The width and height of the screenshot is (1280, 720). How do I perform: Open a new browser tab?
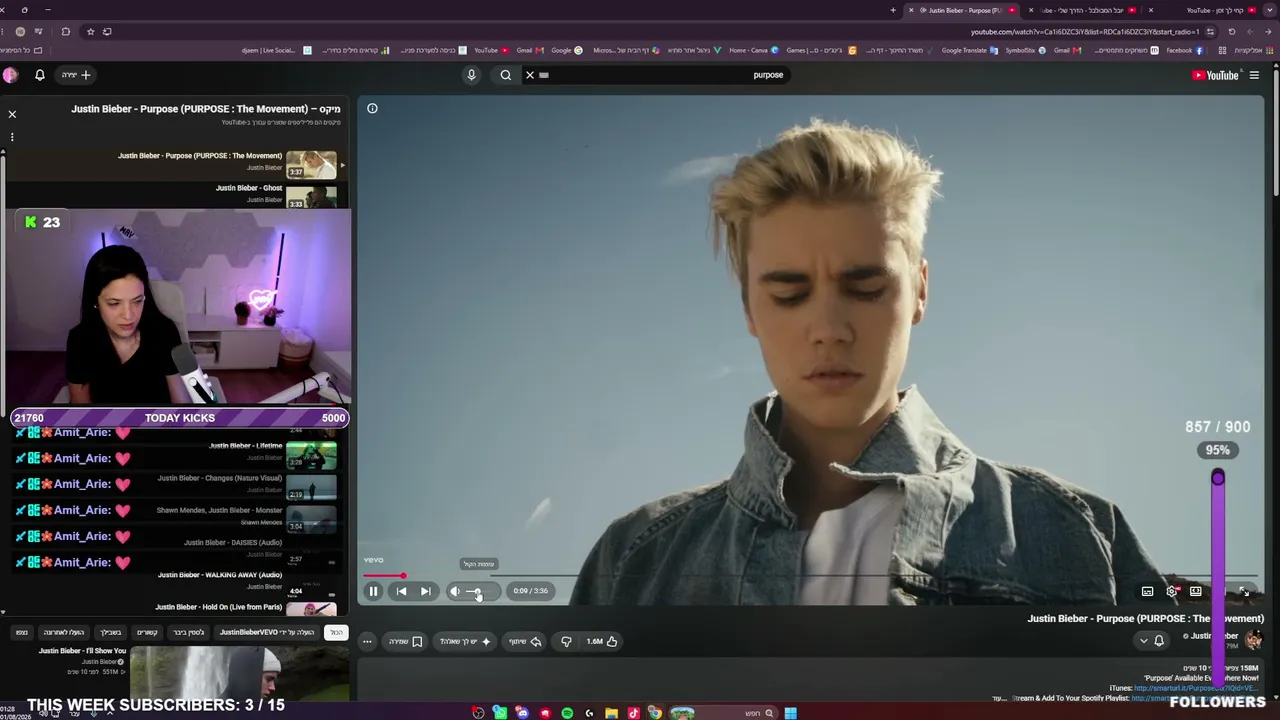(x=893, y=10)
